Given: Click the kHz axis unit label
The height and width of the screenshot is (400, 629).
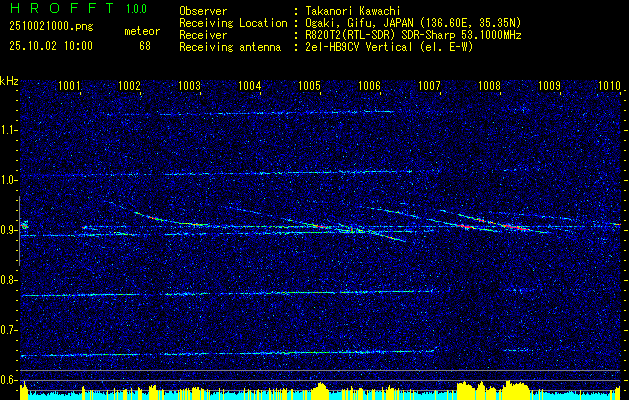Looking at the screenshot, I should point(9,81).
